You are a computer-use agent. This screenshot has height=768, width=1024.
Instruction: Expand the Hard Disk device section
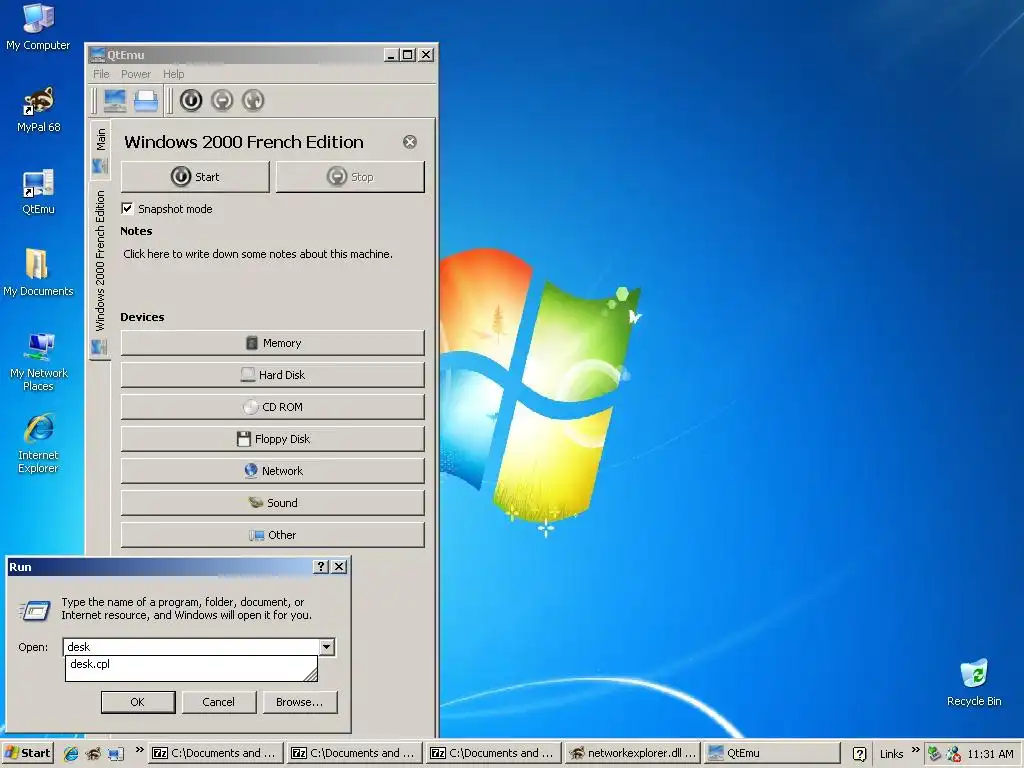click(x=272, y=375)
